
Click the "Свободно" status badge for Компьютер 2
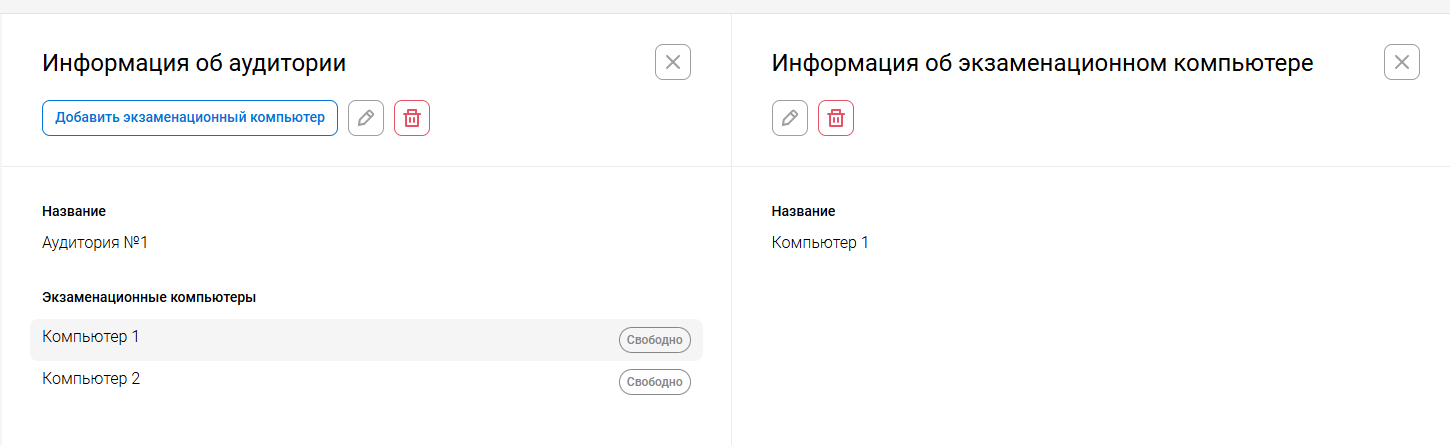click(x=655, y=382)
